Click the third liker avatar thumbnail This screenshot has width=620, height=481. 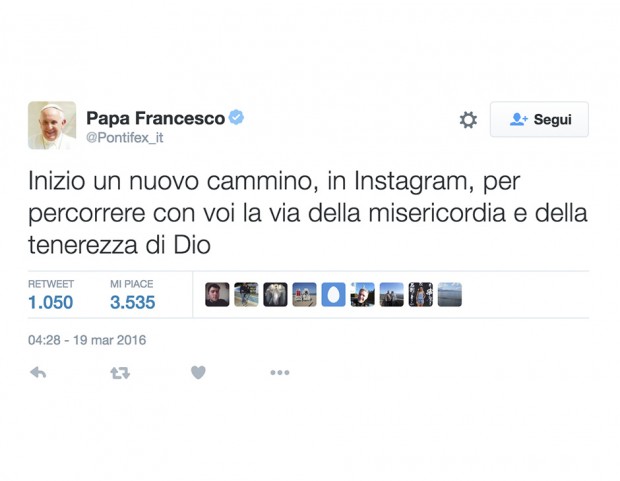(x=275, y=295)
